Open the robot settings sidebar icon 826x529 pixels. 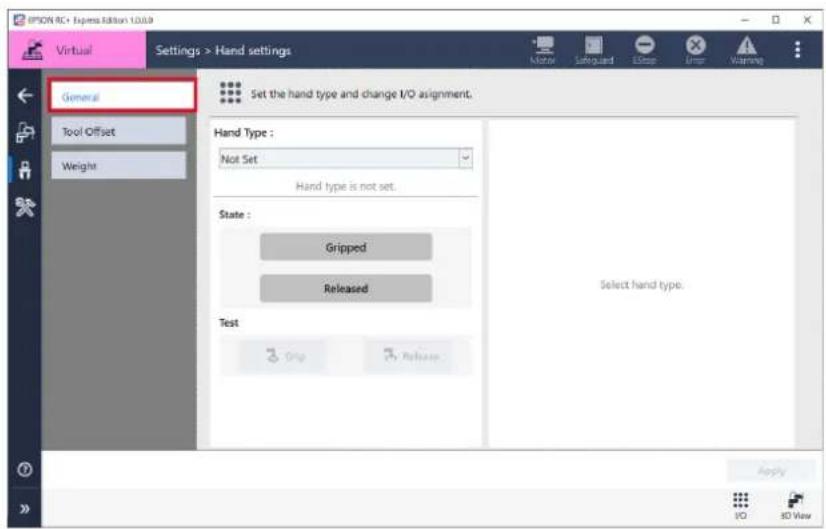pyautogui.click(x=25, y=133)
